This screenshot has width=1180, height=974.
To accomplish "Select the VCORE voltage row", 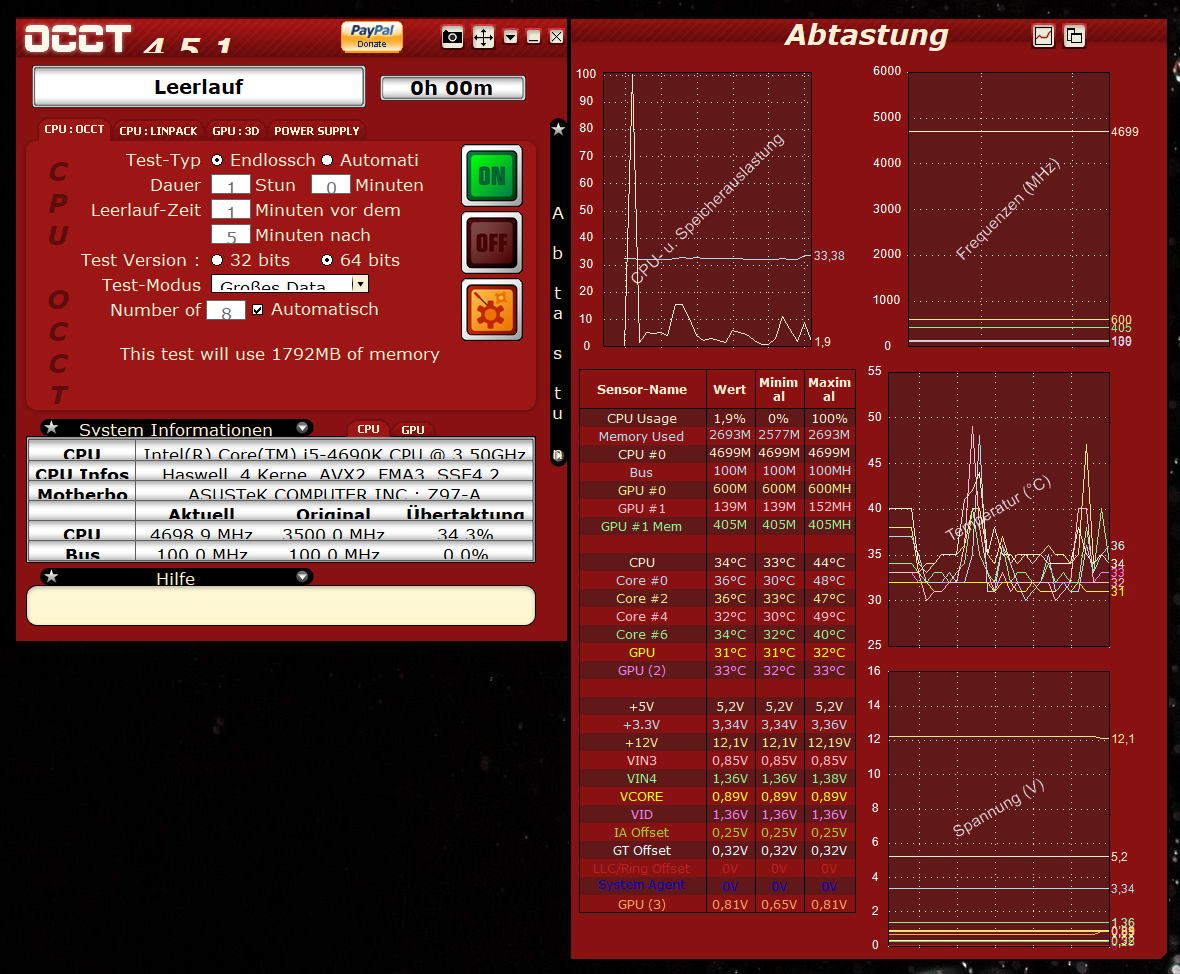I will click(717, 796).
